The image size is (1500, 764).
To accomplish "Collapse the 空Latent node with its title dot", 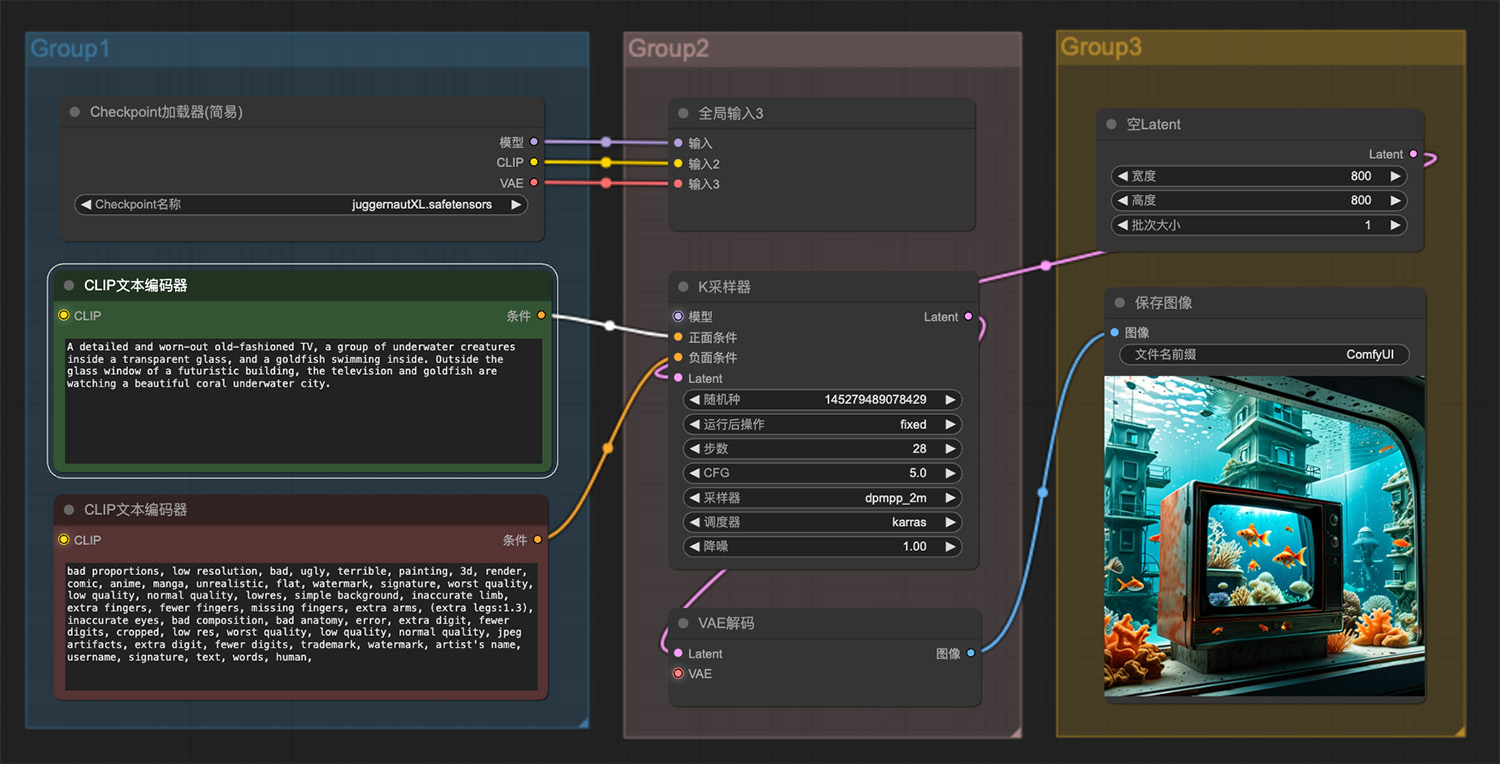I will (1111, 124).
